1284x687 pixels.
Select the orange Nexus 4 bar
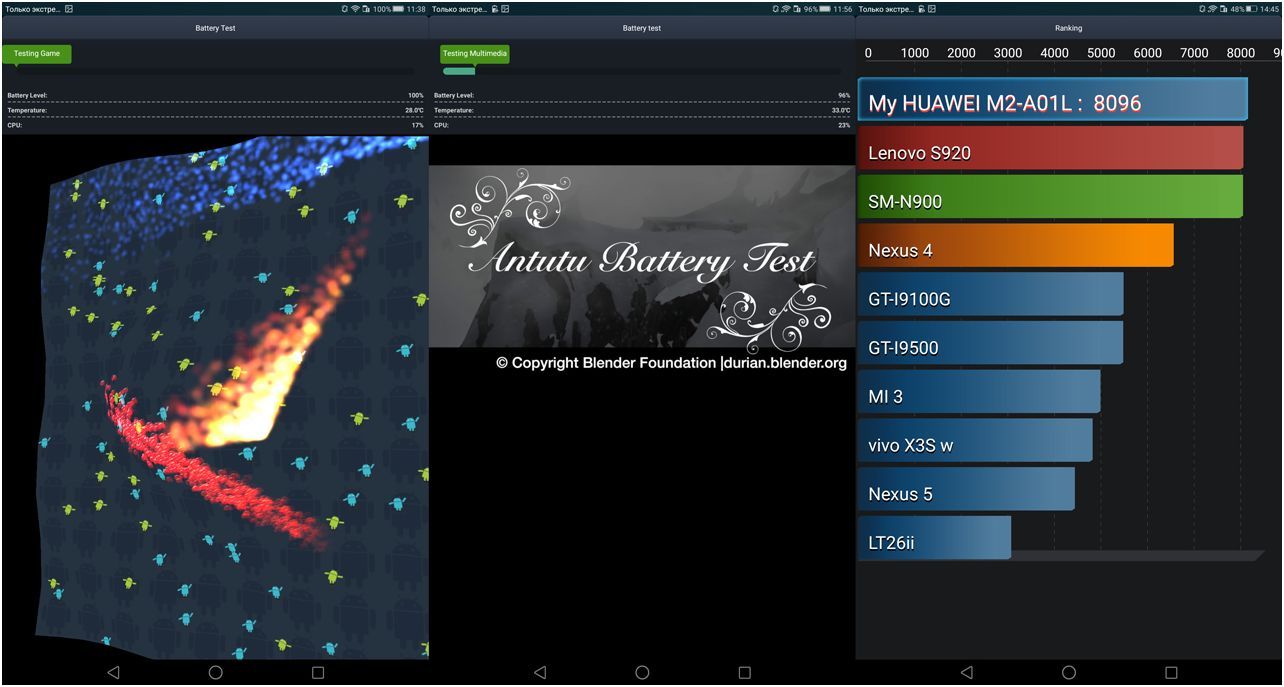tap(1015, 249)
